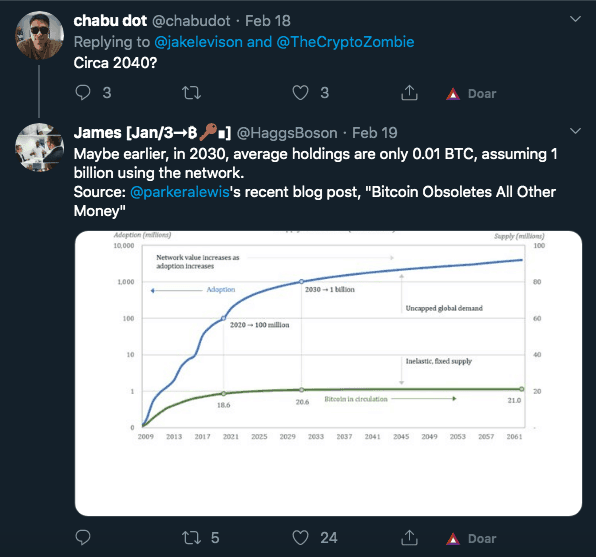
Task: Reply to James HaggsBoson's tweet
Action: [83, 537]
